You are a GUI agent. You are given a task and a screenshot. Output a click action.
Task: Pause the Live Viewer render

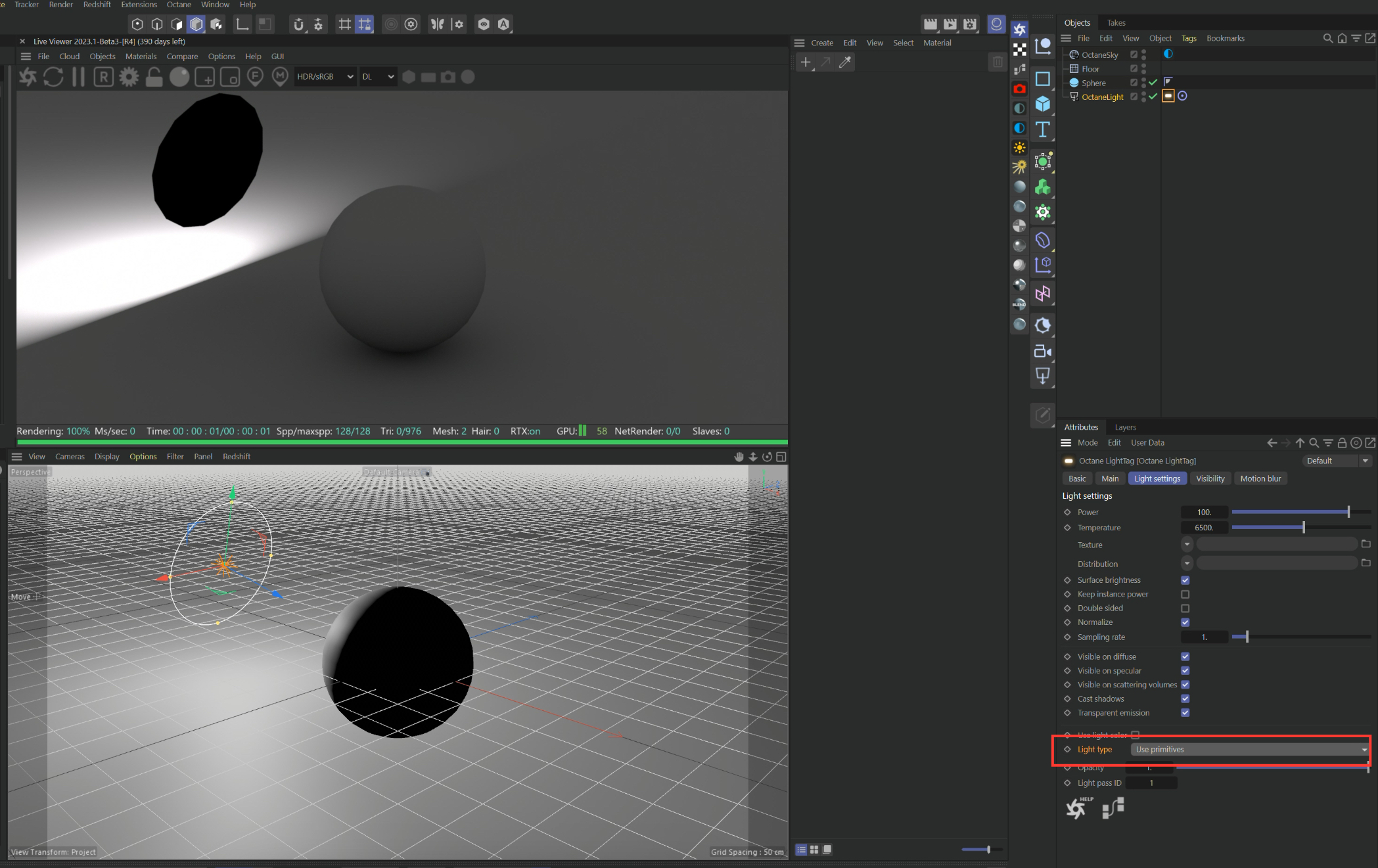point(78,77)
